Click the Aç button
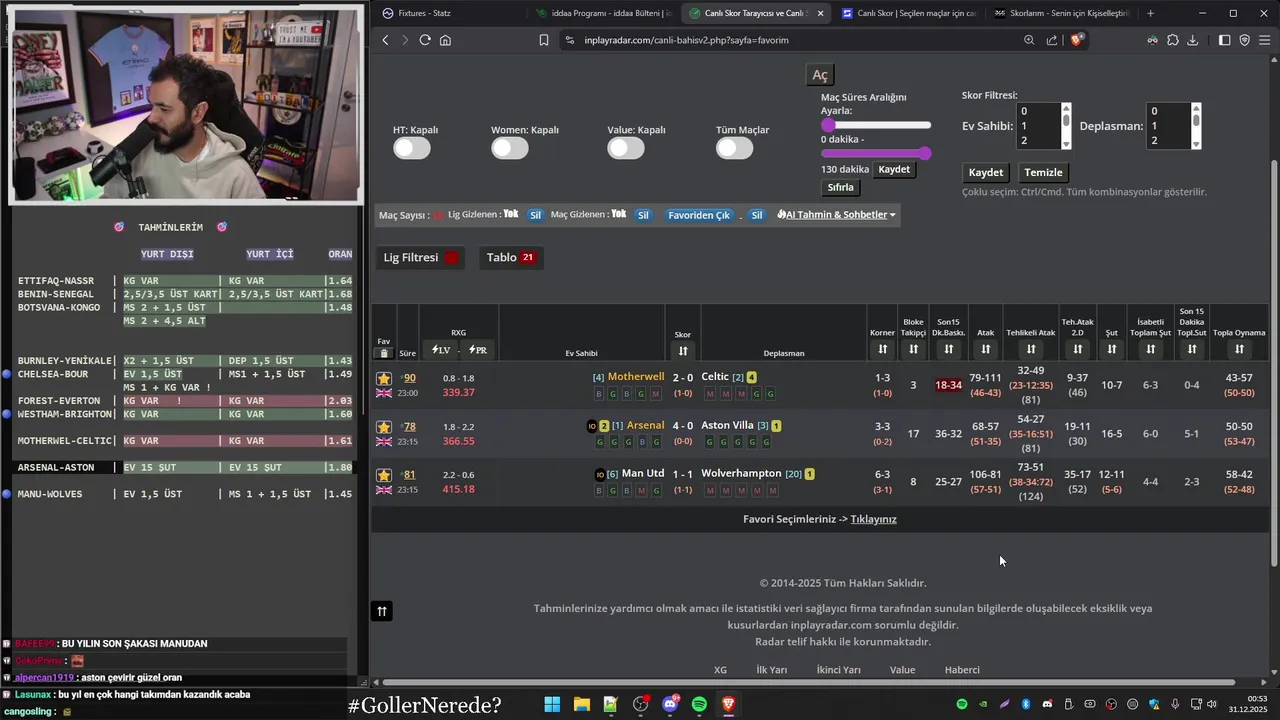 tap(820, 76)
